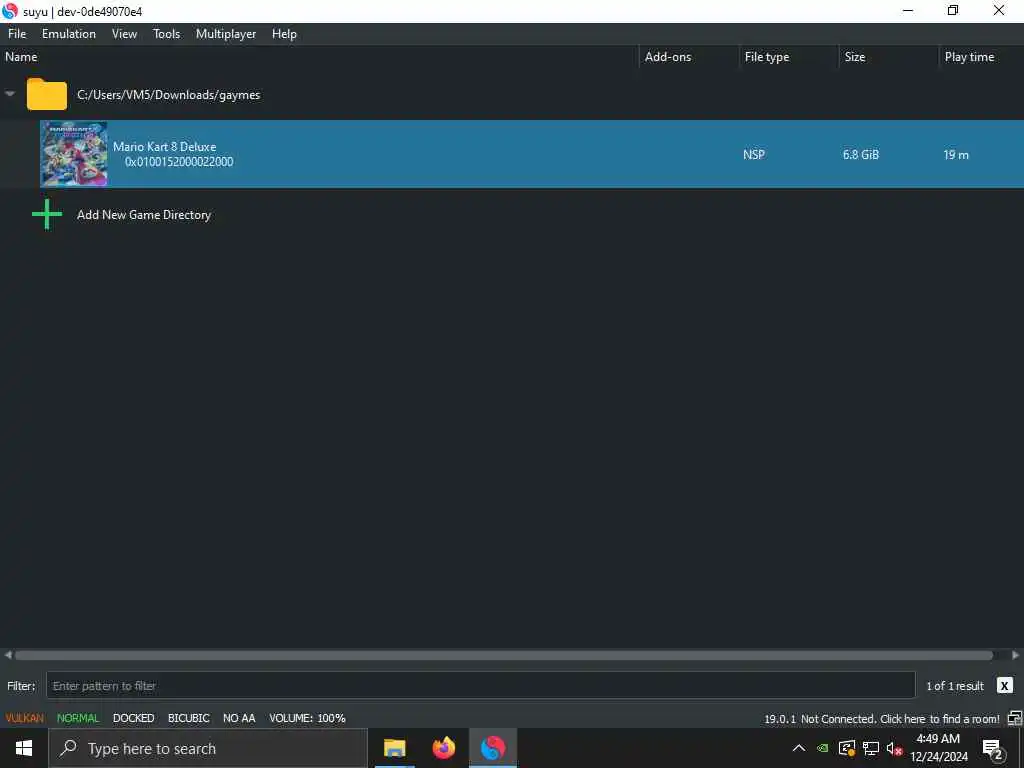Select Mario Kart 8 Deluxe cover thumbnail

point(74,154)
